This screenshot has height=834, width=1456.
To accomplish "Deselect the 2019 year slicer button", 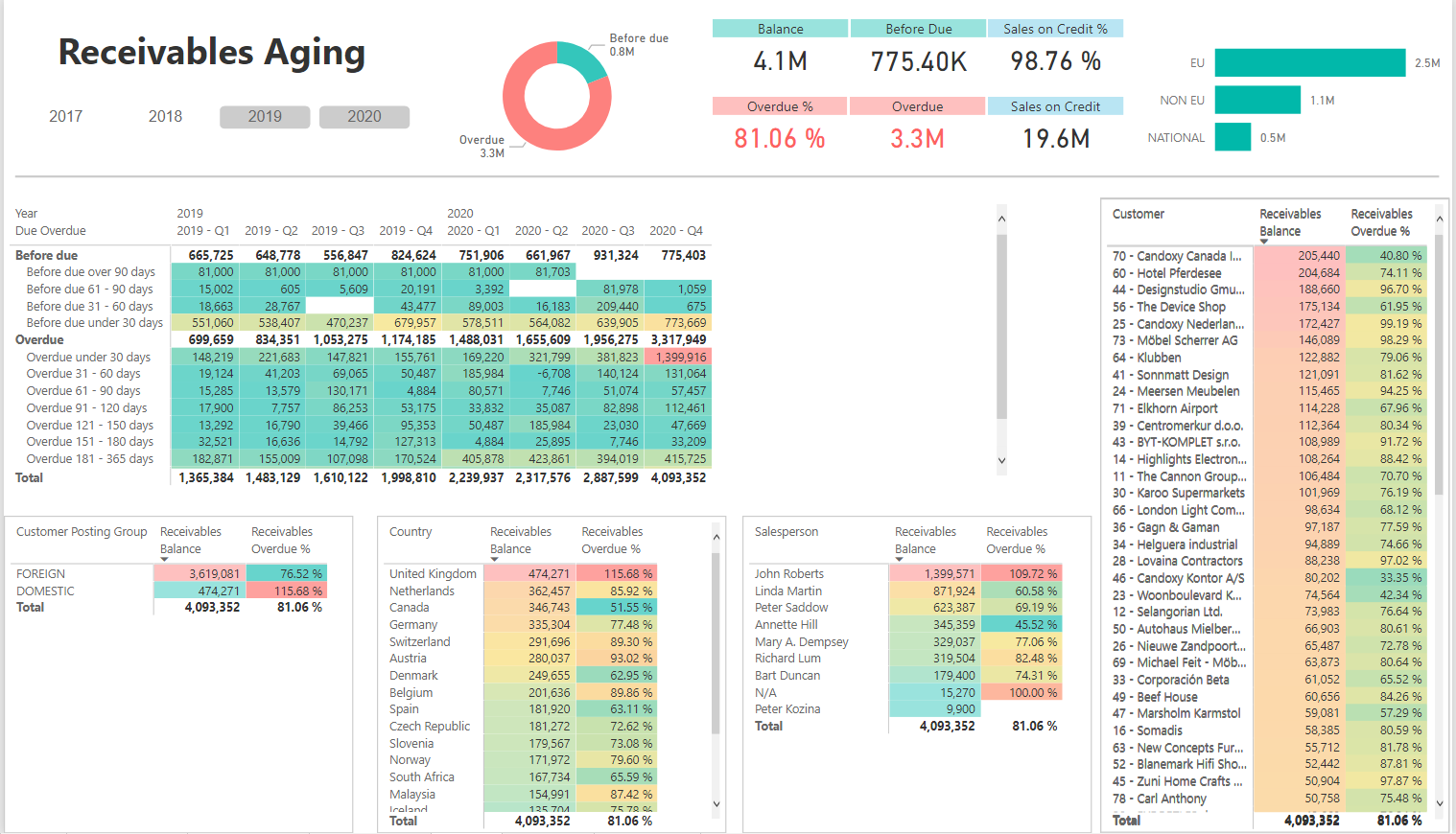I will tap(265, 116).
